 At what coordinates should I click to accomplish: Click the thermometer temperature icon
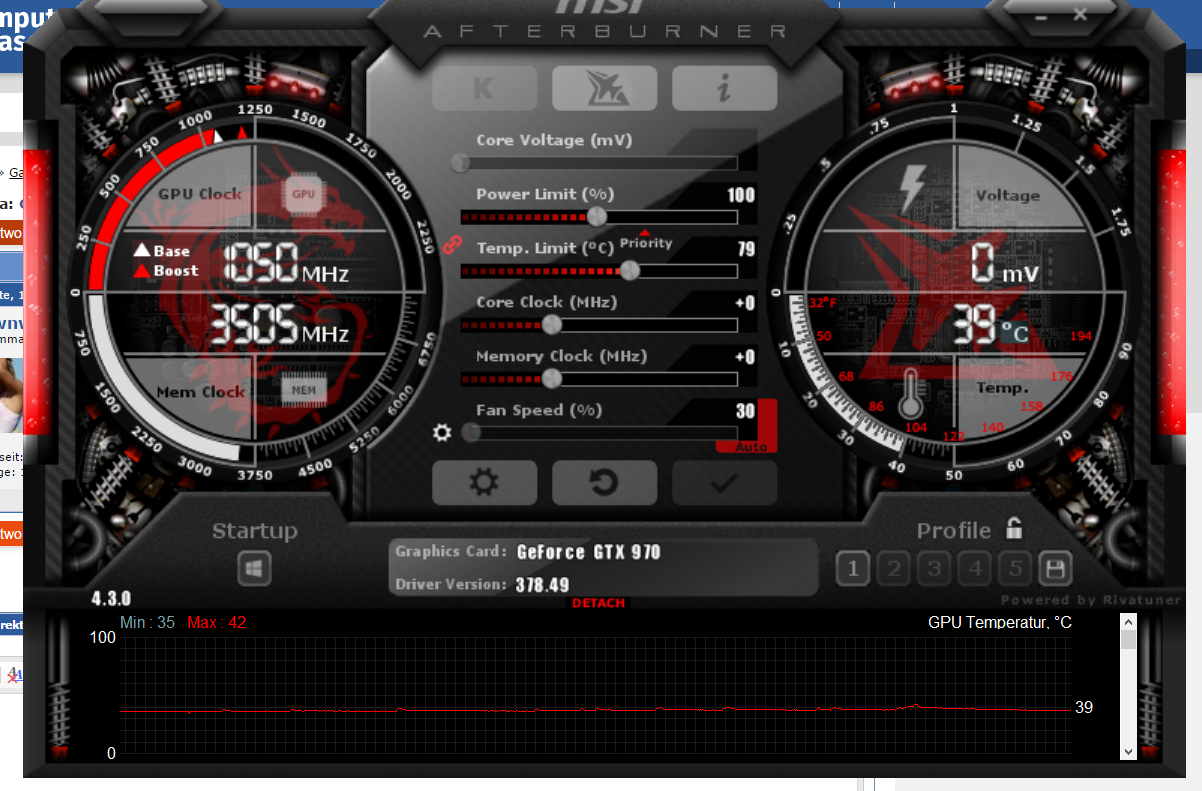[x=911, y=393]
